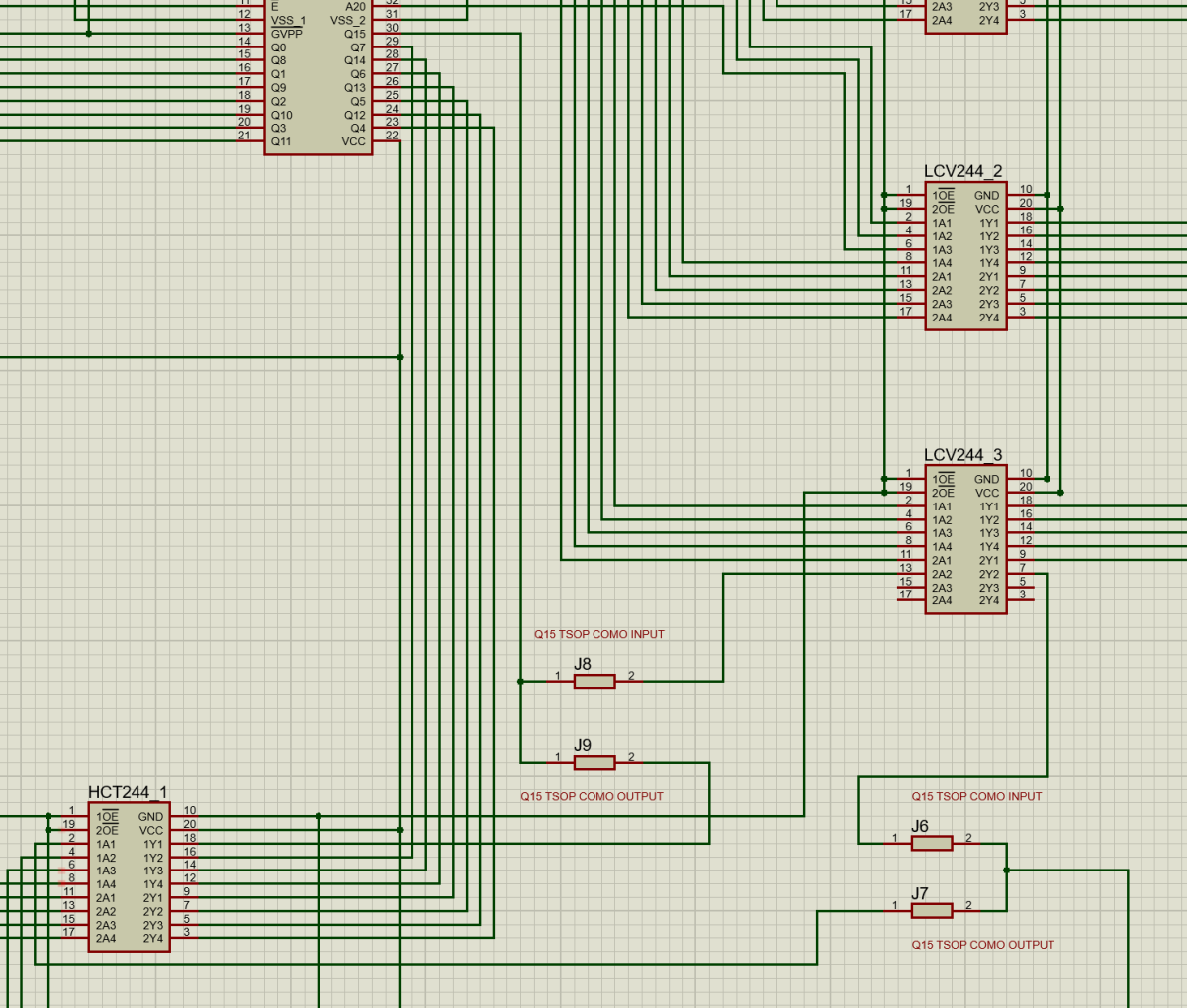Click the 1A1 pin label of LCV244_2

pos(942,223)
